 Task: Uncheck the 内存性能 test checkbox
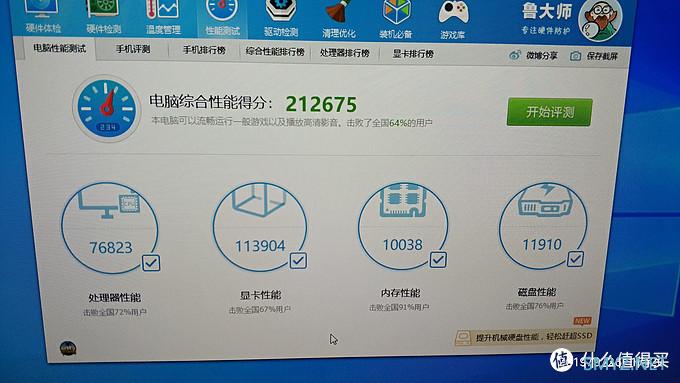tap(438, 259)
